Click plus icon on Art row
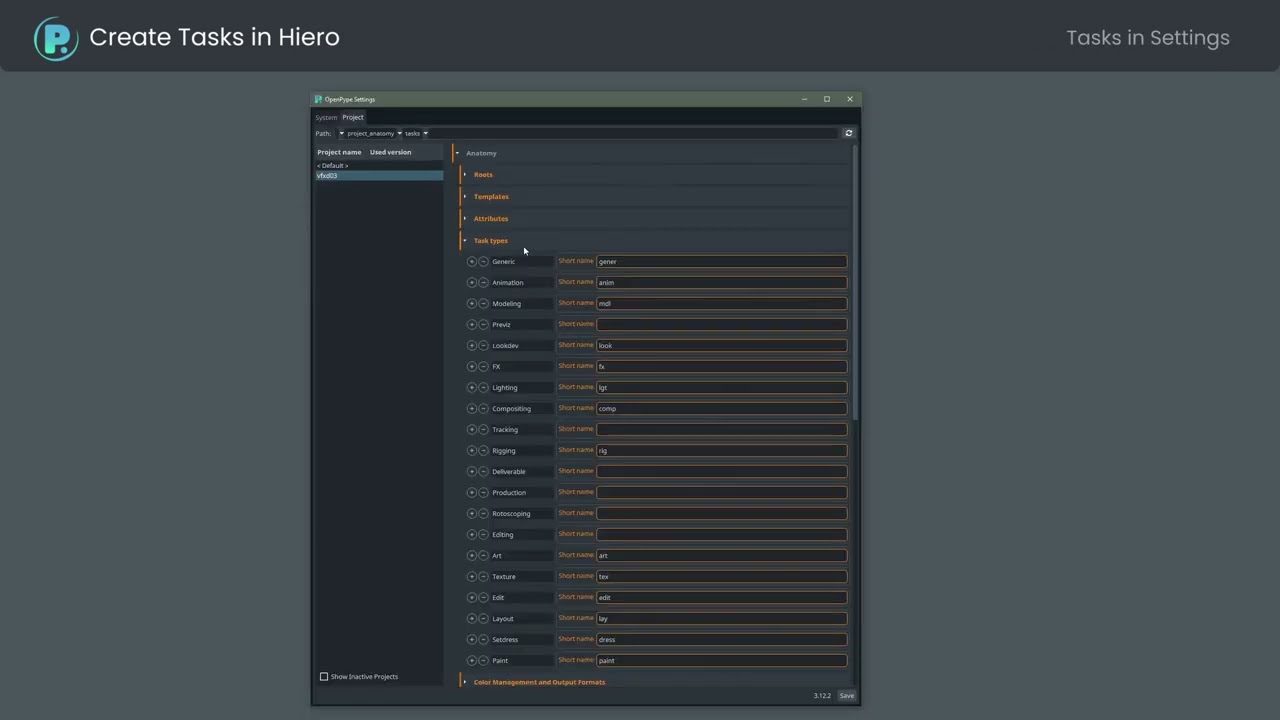Viewport: 1280px width, 720px height. 472,555
